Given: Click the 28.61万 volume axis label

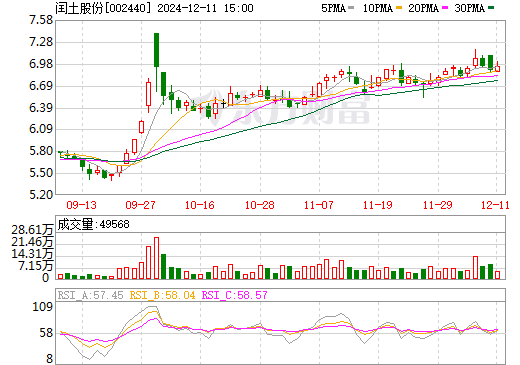Looking at the screenshot, I should click(32, 230).
